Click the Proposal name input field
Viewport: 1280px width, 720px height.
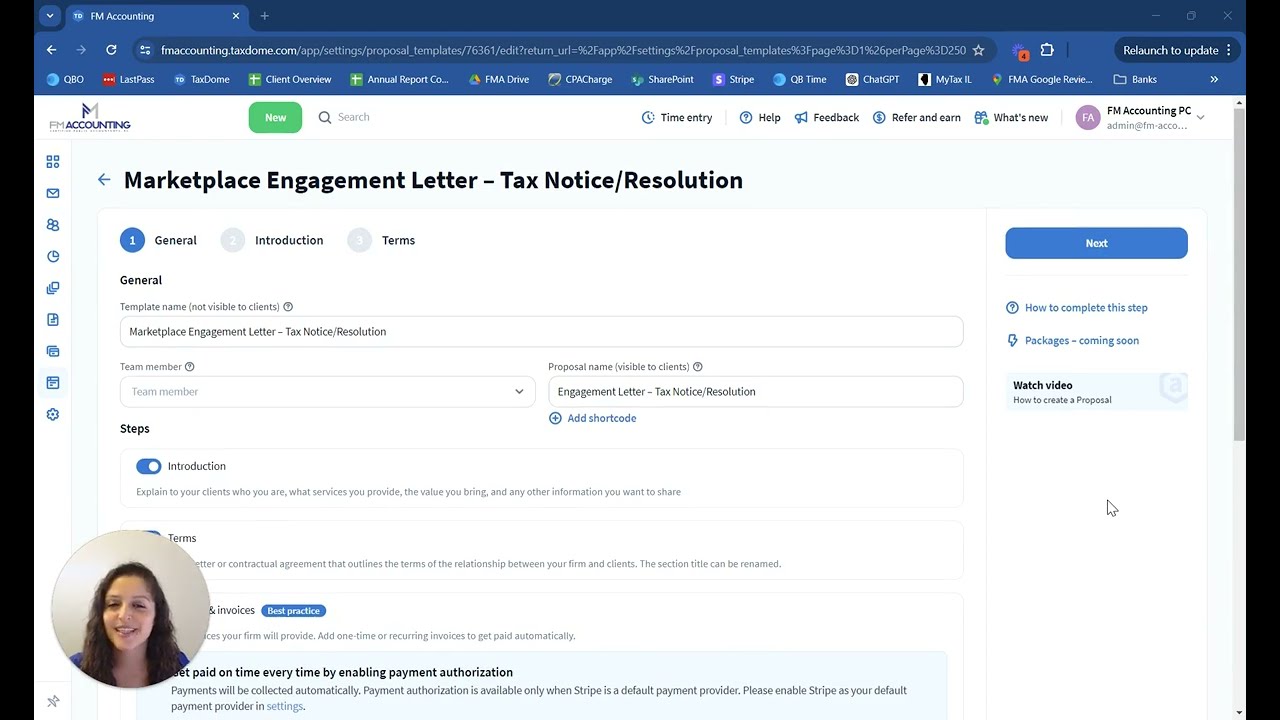(755, 392)
